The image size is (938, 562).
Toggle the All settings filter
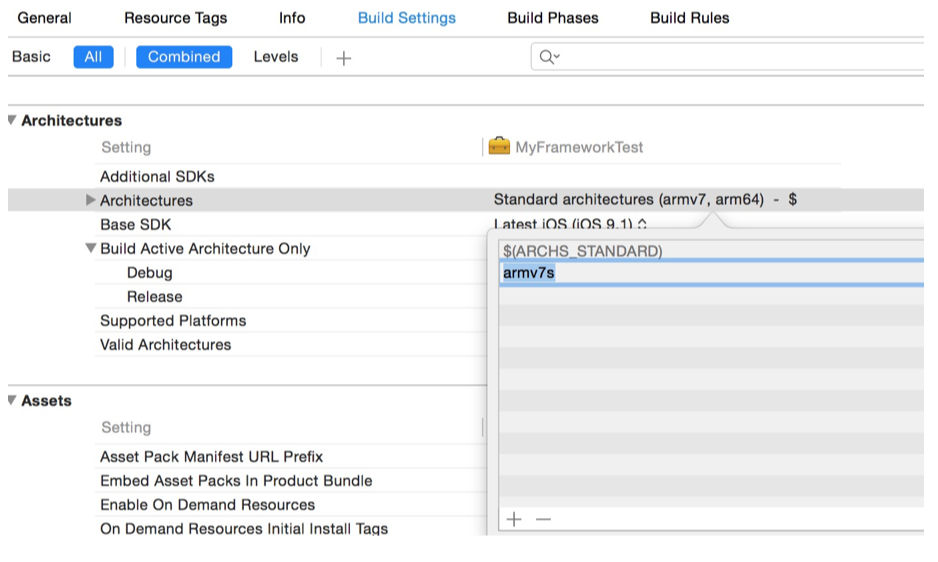click(93, 57)
